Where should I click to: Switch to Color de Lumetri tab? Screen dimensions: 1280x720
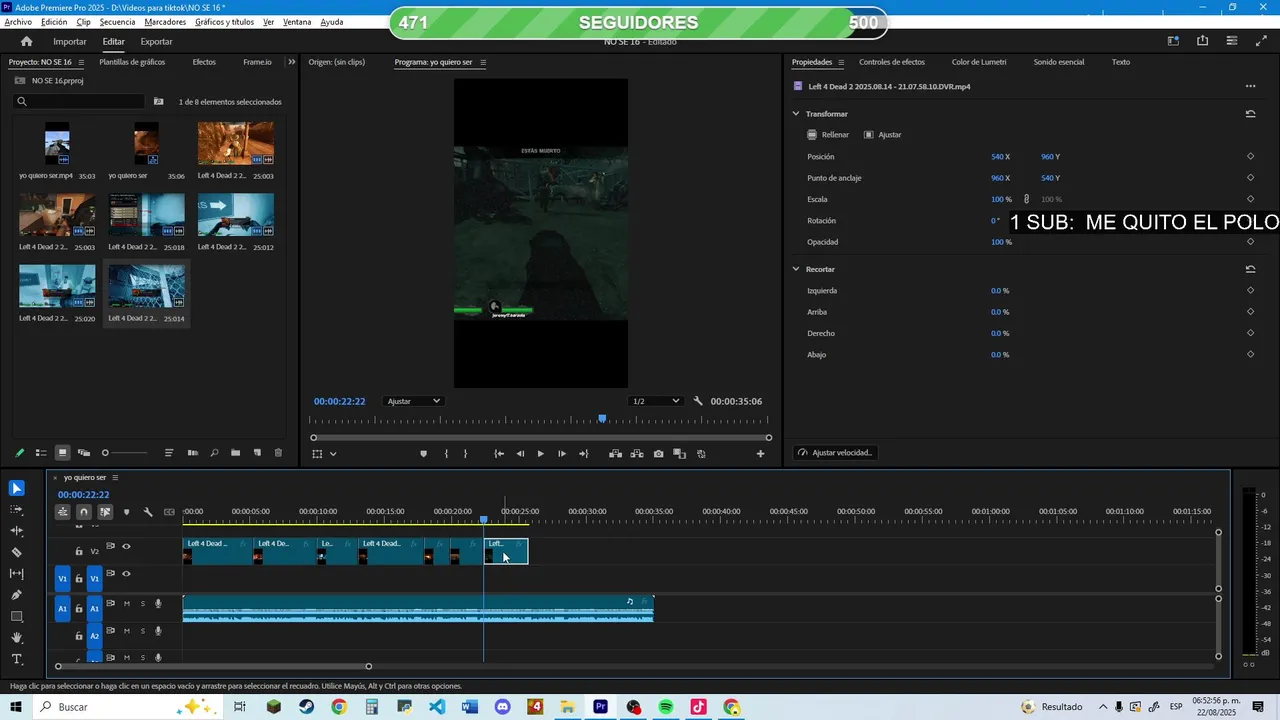point(979,62)
